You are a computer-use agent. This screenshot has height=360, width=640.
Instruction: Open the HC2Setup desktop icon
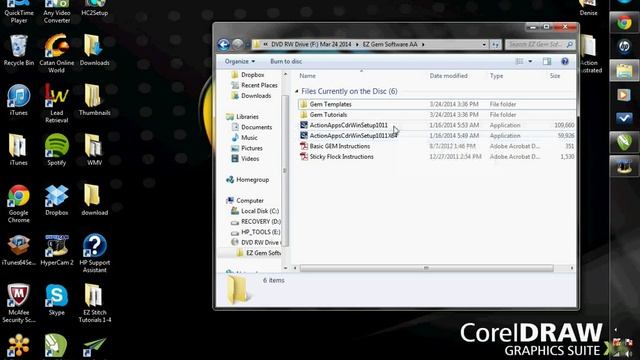pos(95,8)
